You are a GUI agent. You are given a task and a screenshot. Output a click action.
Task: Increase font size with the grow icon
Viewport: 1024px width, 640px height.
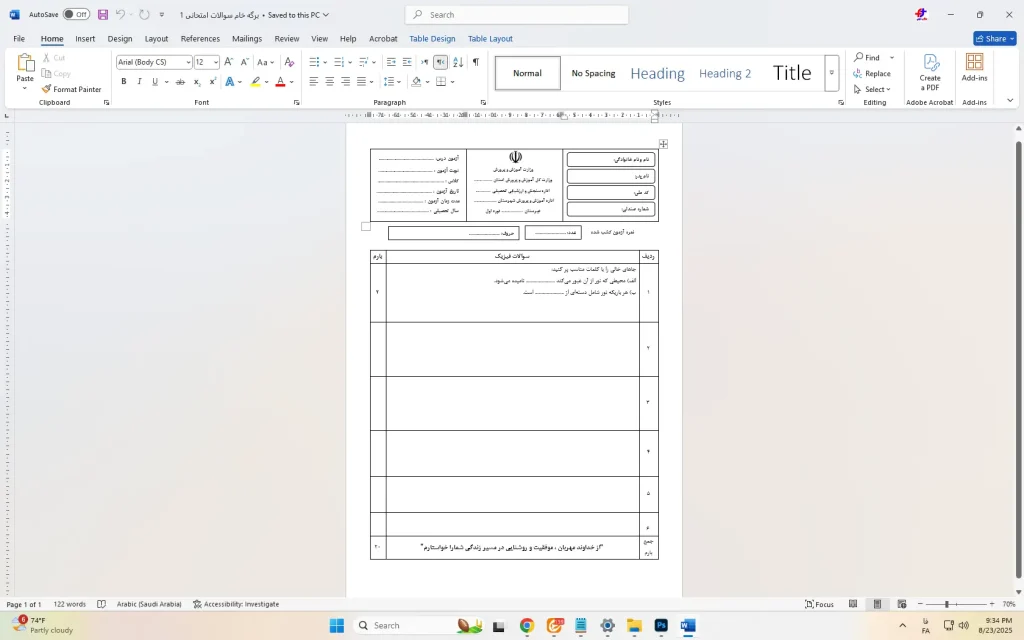click(229, 62)
